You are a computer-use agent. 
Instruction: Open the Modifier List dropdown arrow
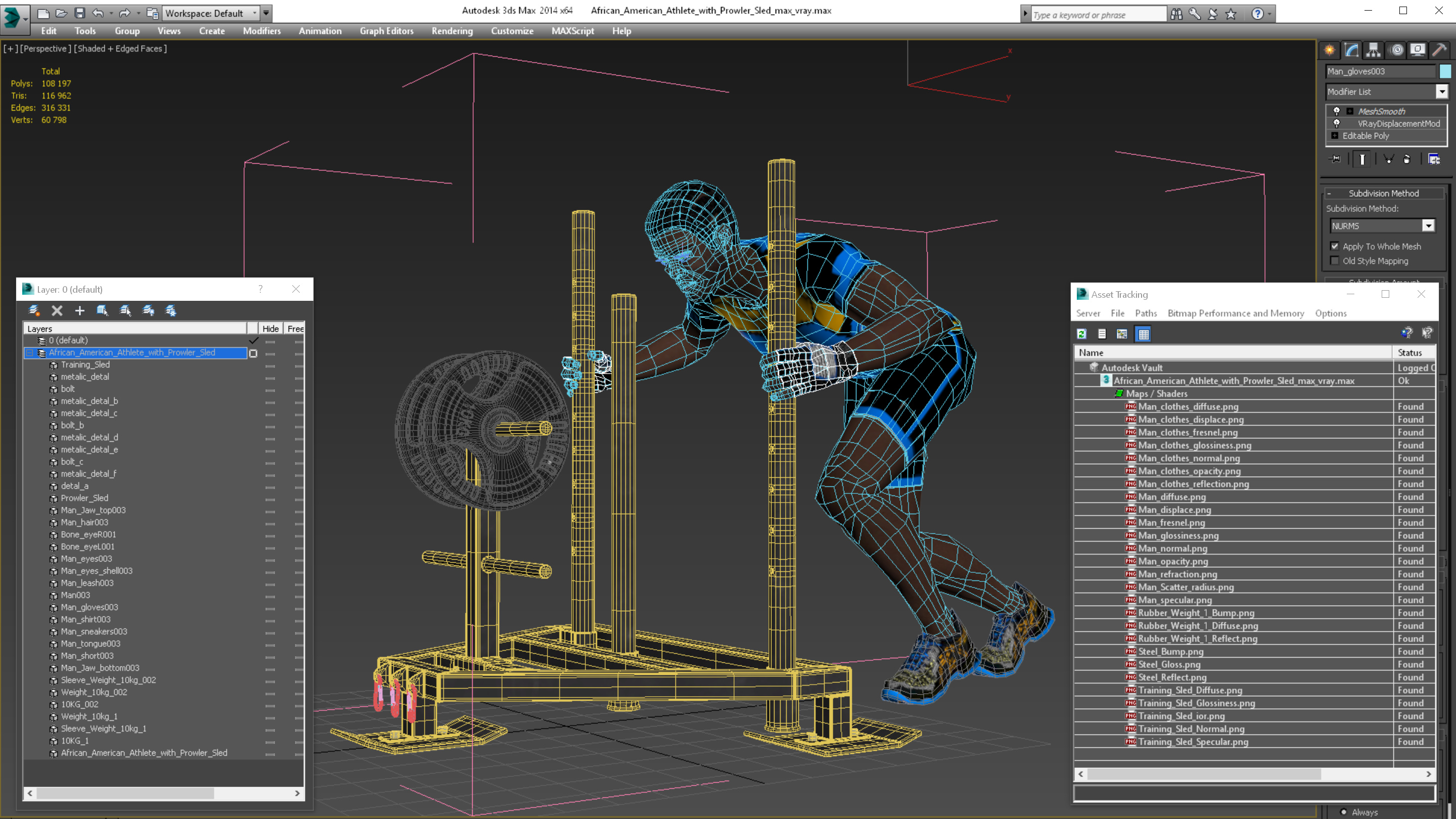click(x=1442, y=92)
